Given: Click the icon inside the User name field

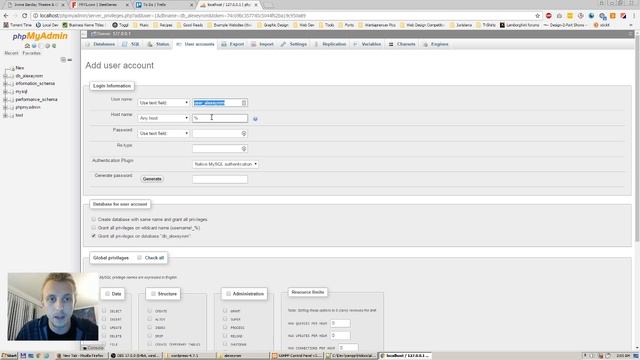Looking at the screenshot, I should point(244,103).
